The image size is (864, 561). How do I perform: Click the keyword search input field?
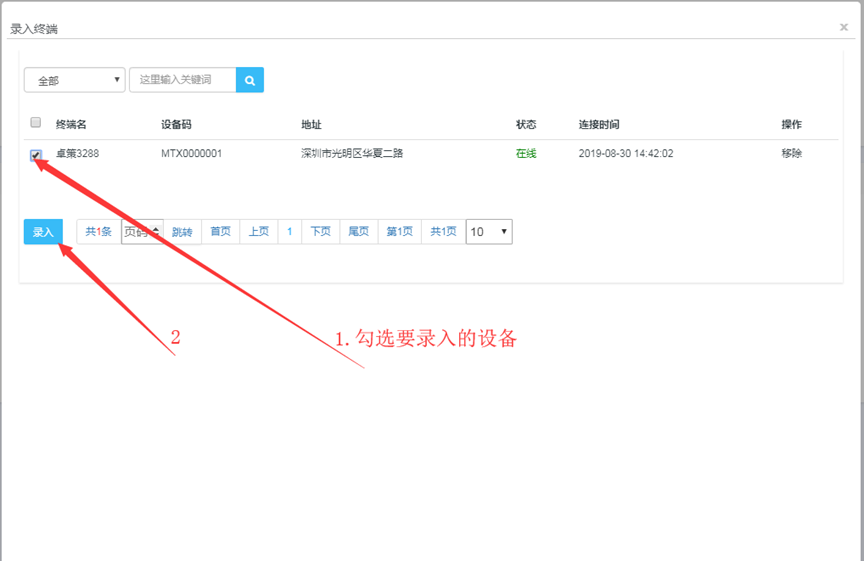pyautogui.click(x=183, y=80)
